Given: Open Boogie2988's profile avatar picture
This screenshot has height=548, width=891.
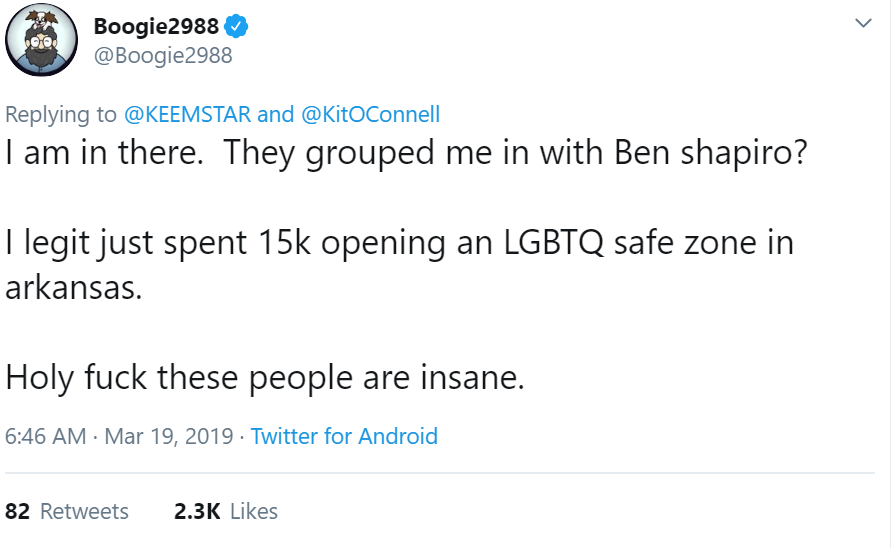Looking at the screenshot, I should click(41, 39).
